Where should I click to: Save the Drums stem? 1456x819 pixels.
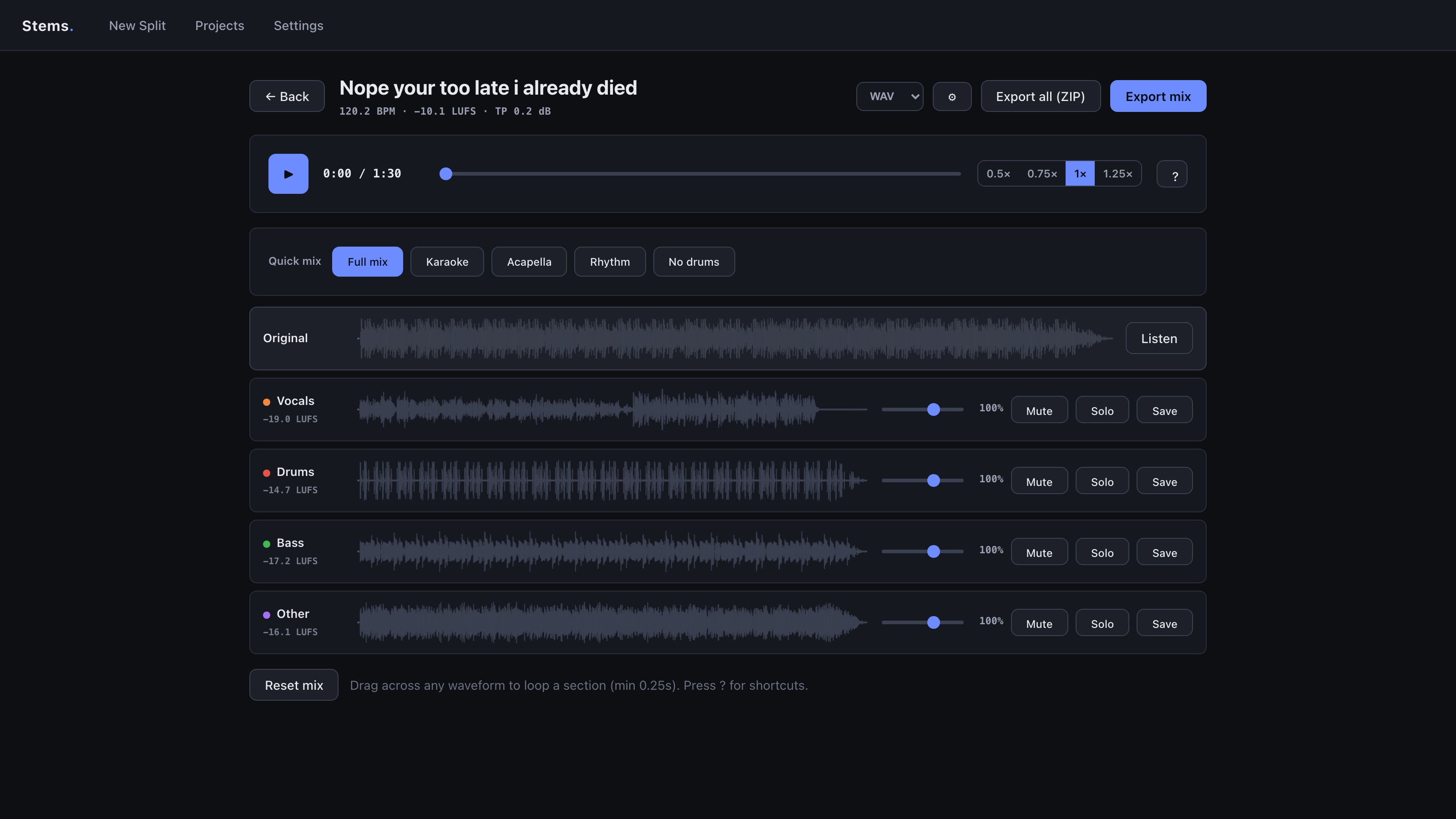point(1164,481)
